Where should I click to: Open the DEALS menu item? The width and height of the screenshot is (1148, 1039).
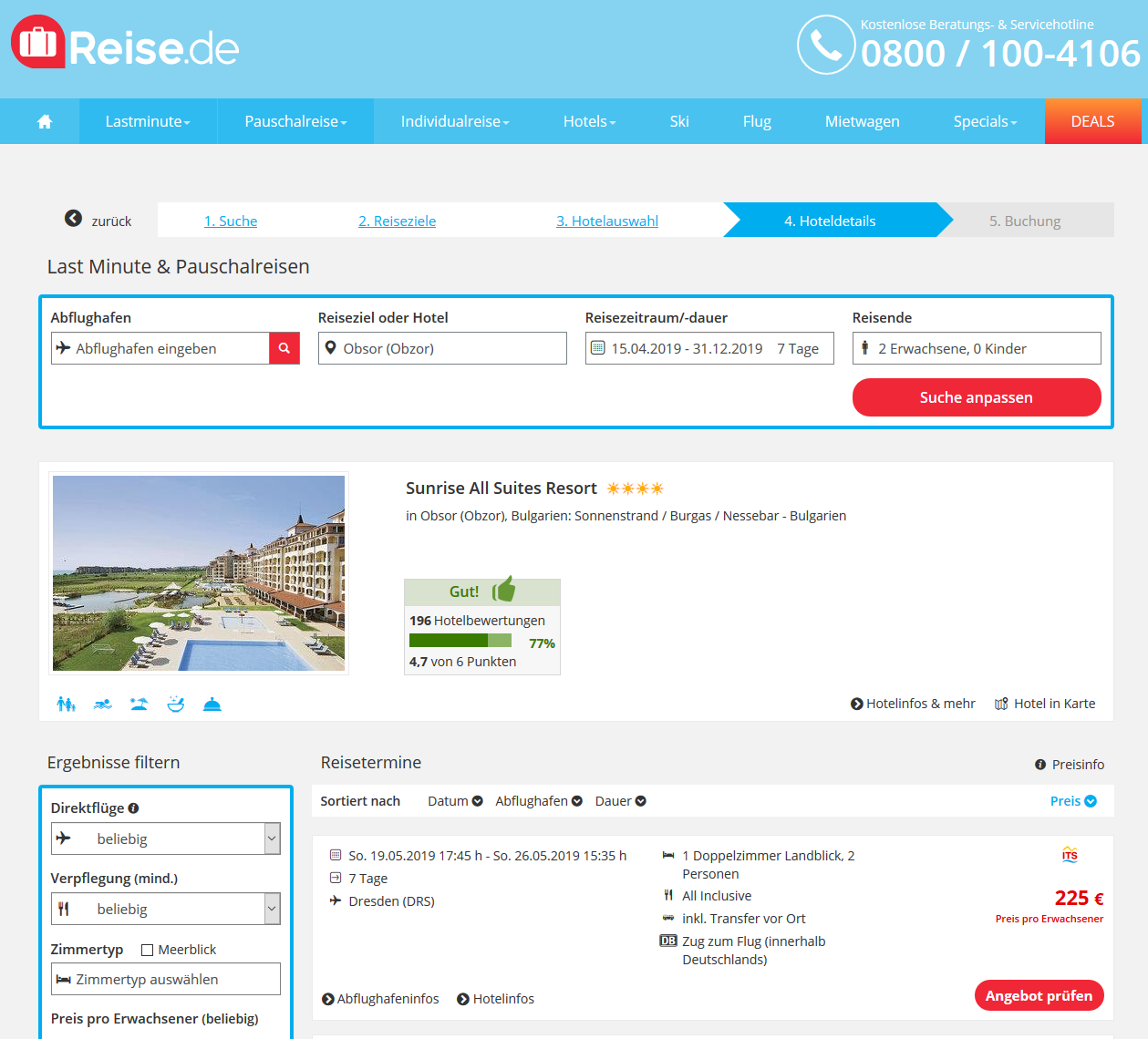coord(1092,121)
